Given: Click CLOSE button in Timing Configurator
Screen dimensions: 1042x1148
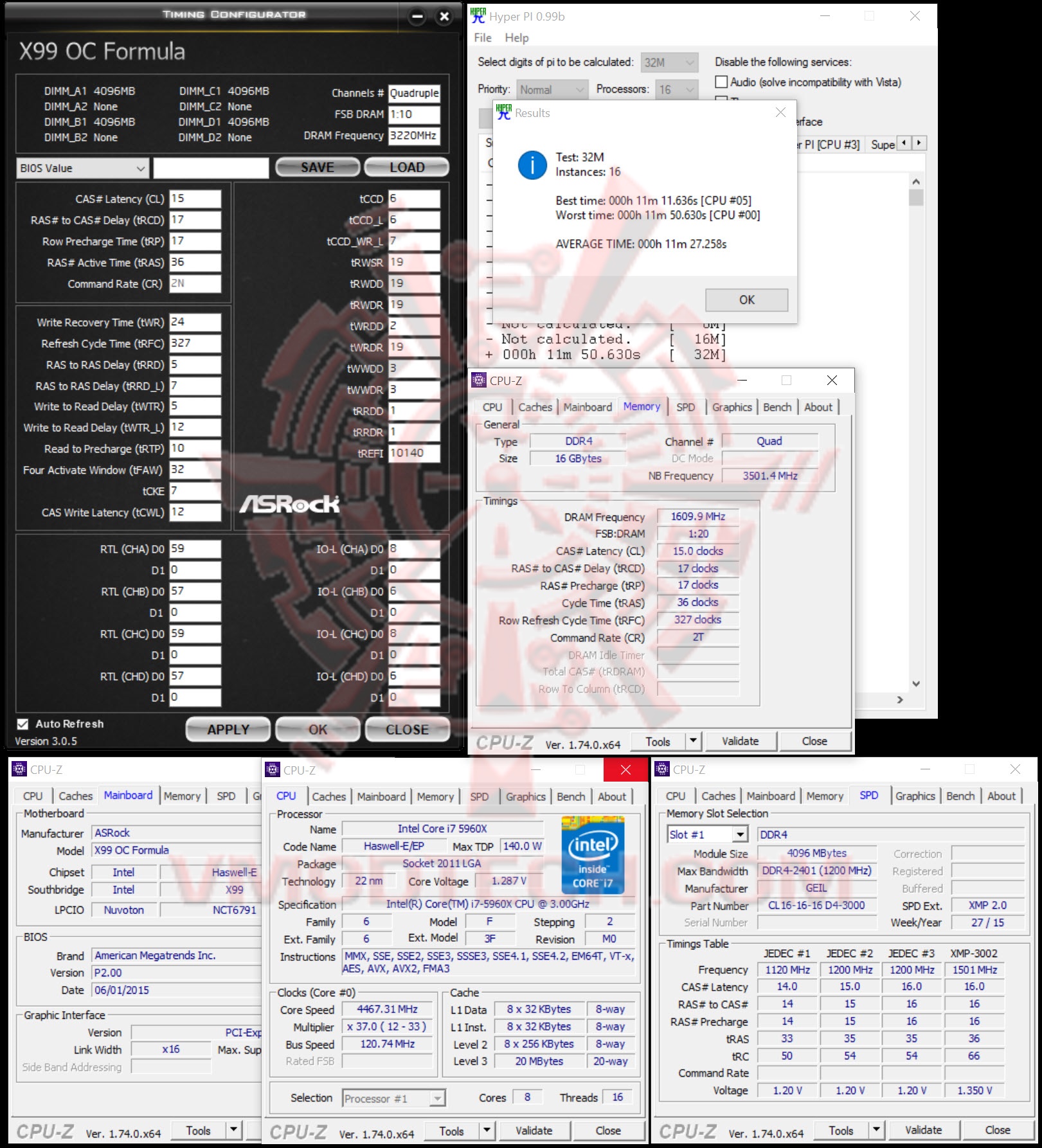Looking at the screenshot, I should (407, 730).
